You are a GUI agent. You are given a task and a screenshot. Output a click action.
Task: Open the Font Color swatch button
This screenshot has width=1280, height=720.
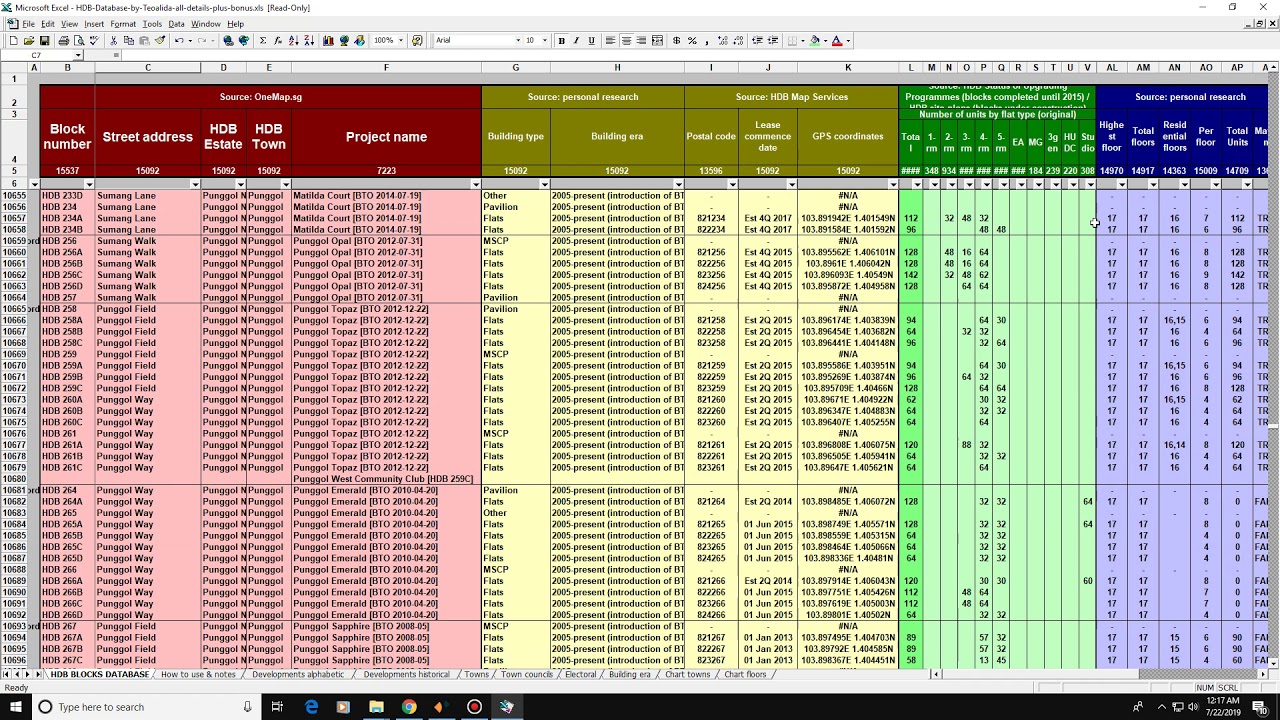pyautogui.click(x=837, y=41)
